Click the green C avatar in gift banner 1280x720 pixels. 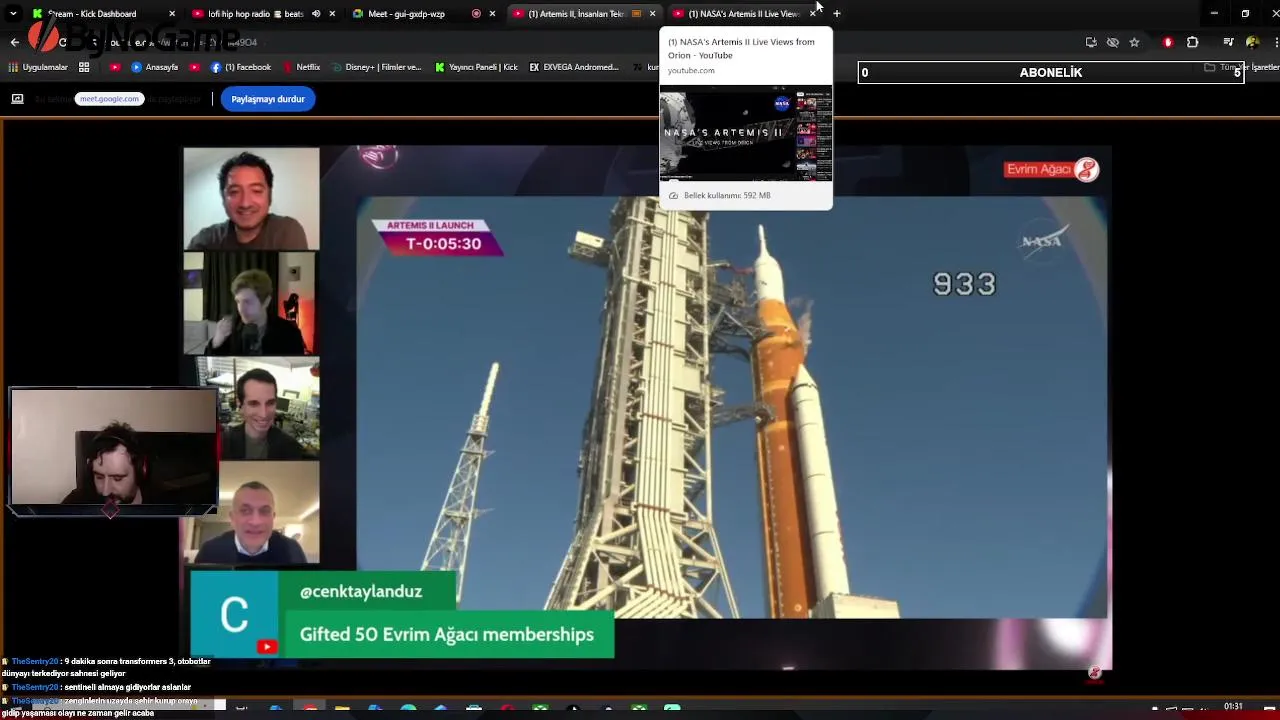click(234, 614)
